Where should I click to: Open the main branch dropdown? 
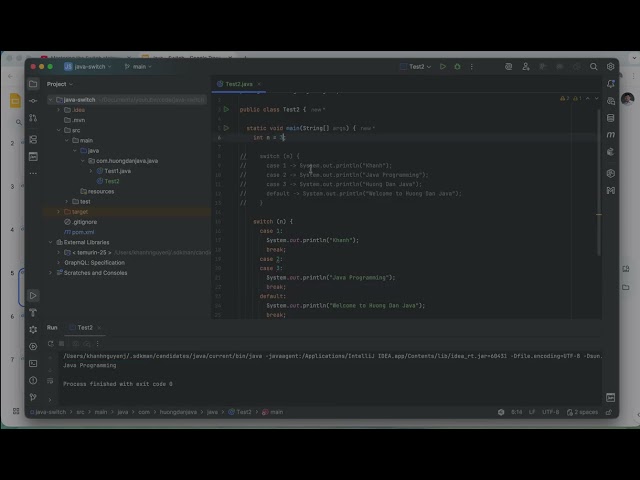click(138, 67)
